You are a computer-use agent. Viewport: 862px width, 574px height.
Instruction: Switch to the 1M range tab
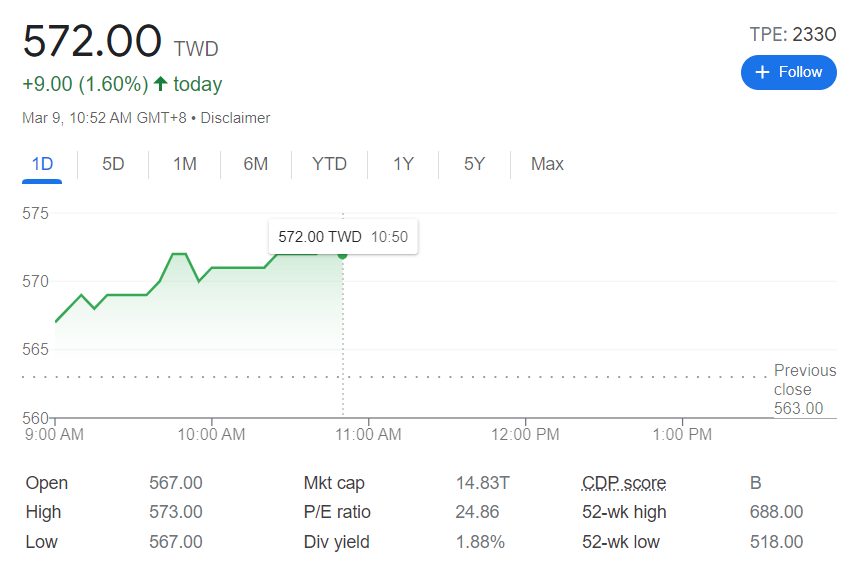(x=184, y=164)
